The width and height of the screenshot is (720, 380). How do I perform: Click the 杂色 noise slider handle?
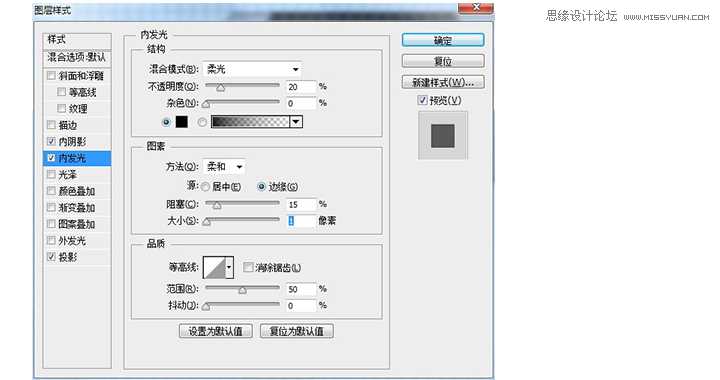206,104
